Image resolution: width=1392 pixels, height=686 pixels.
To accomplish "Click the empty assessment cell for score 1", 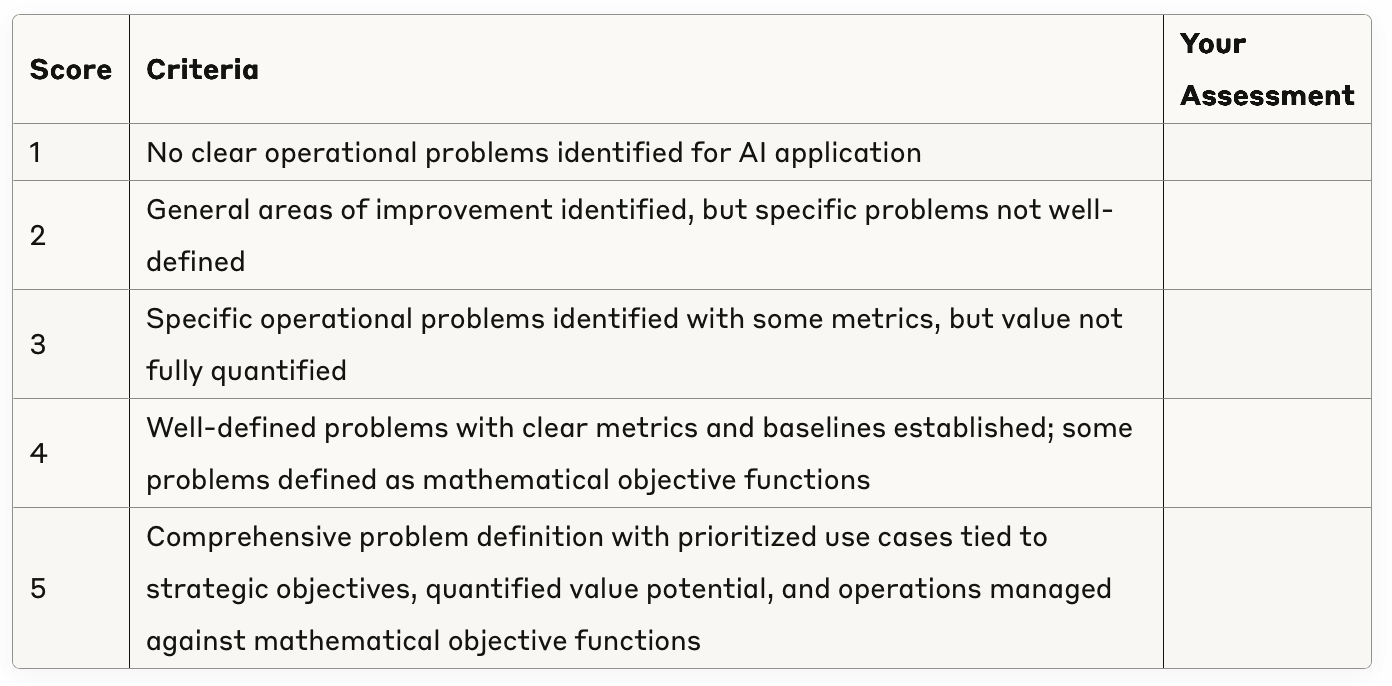I will pos(1266,153).
